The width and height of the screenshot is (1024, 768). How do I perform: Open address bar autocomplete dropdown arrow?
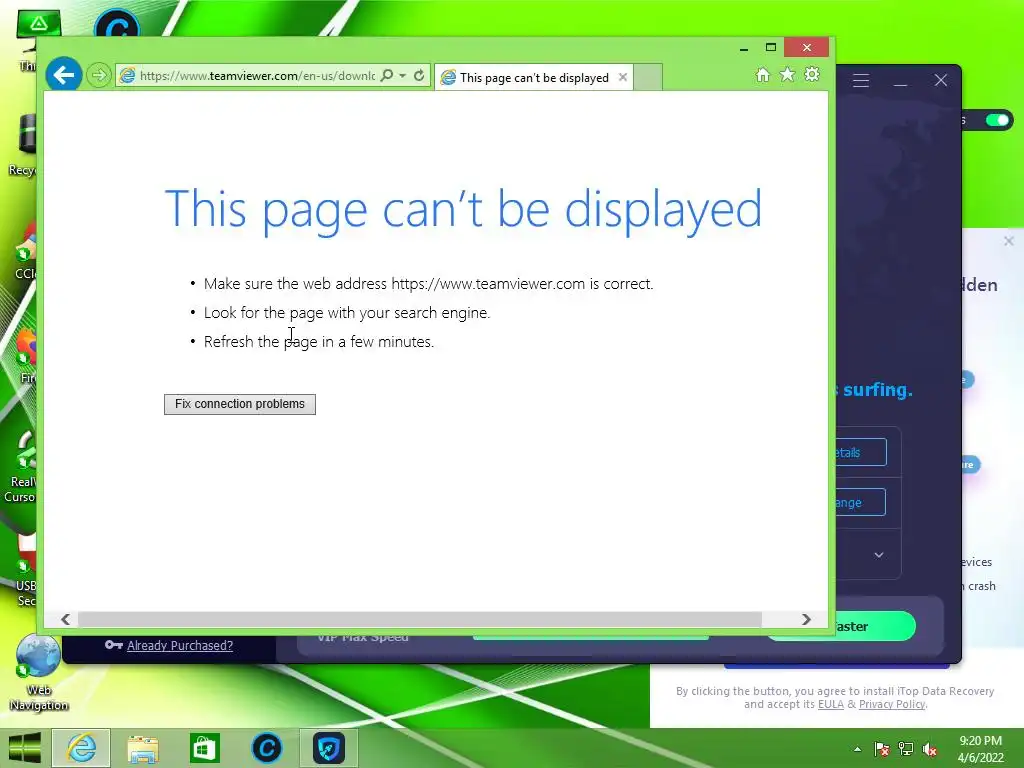click(402, 76)
